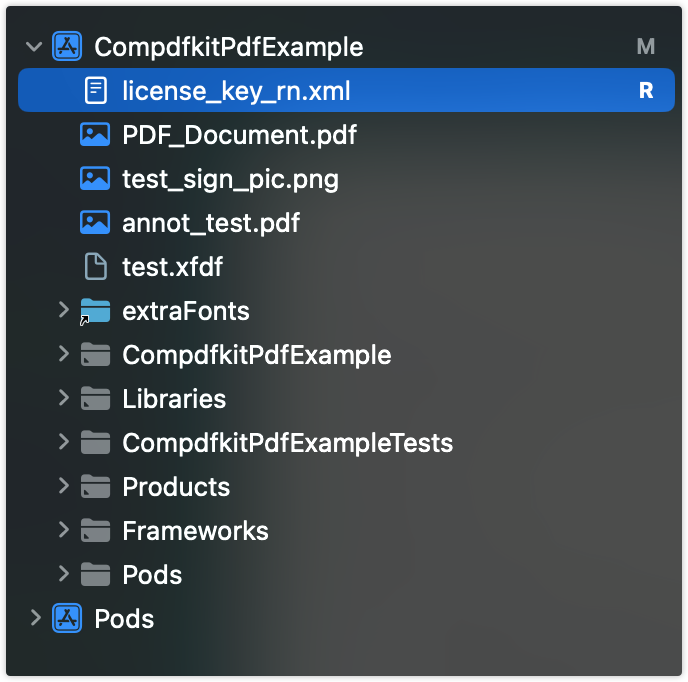Click the PDF_Document.pdf image file icon
Screen dimensions: 688x682
pyautogui.click(x=95, y=134)
